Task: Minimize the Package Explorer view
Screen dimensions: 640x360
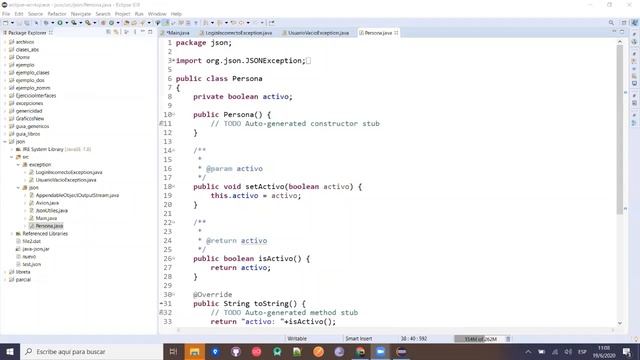Action: point(143,32)
